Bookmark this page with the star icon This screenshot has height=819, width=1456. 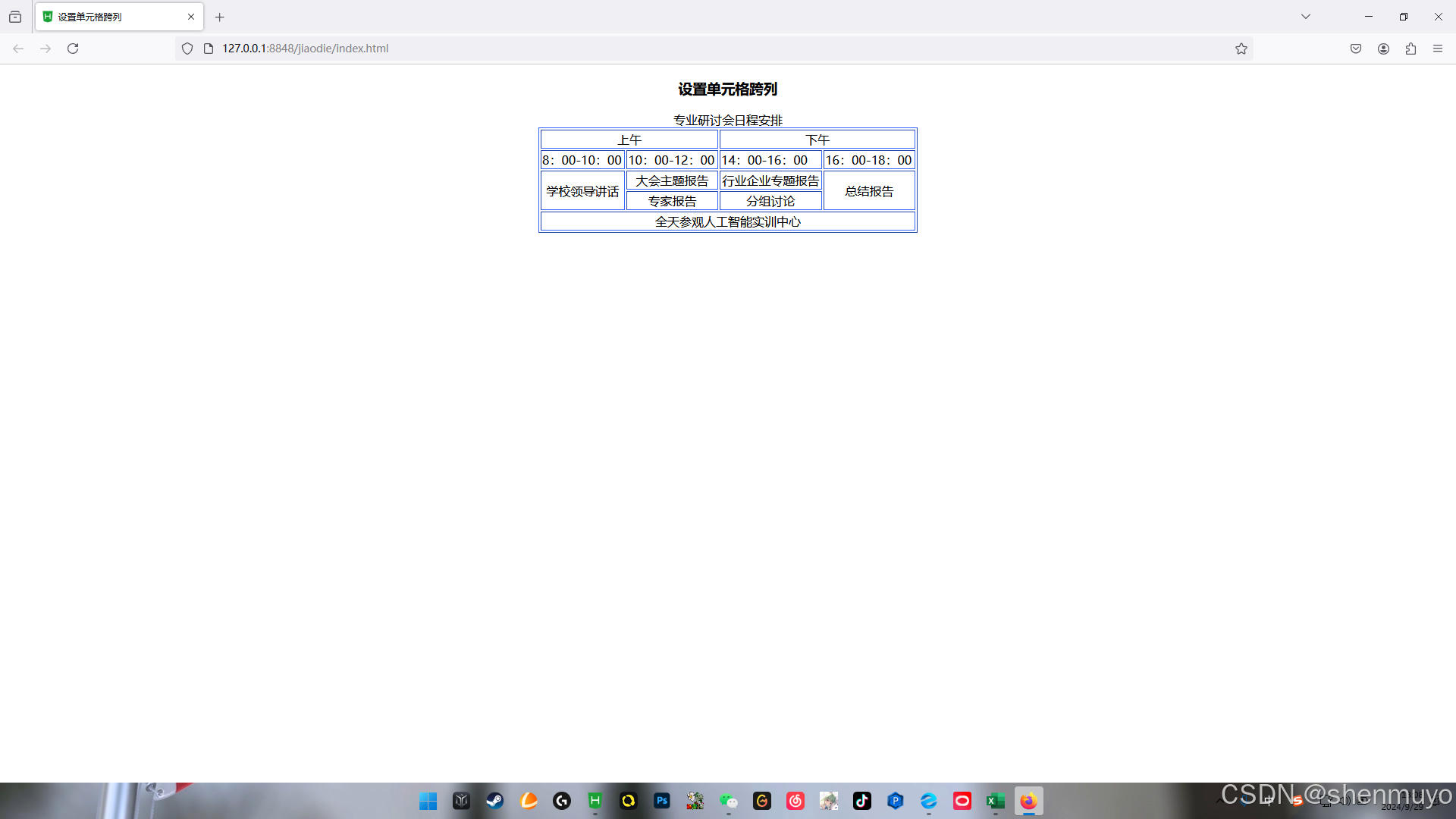[1241, 49]
